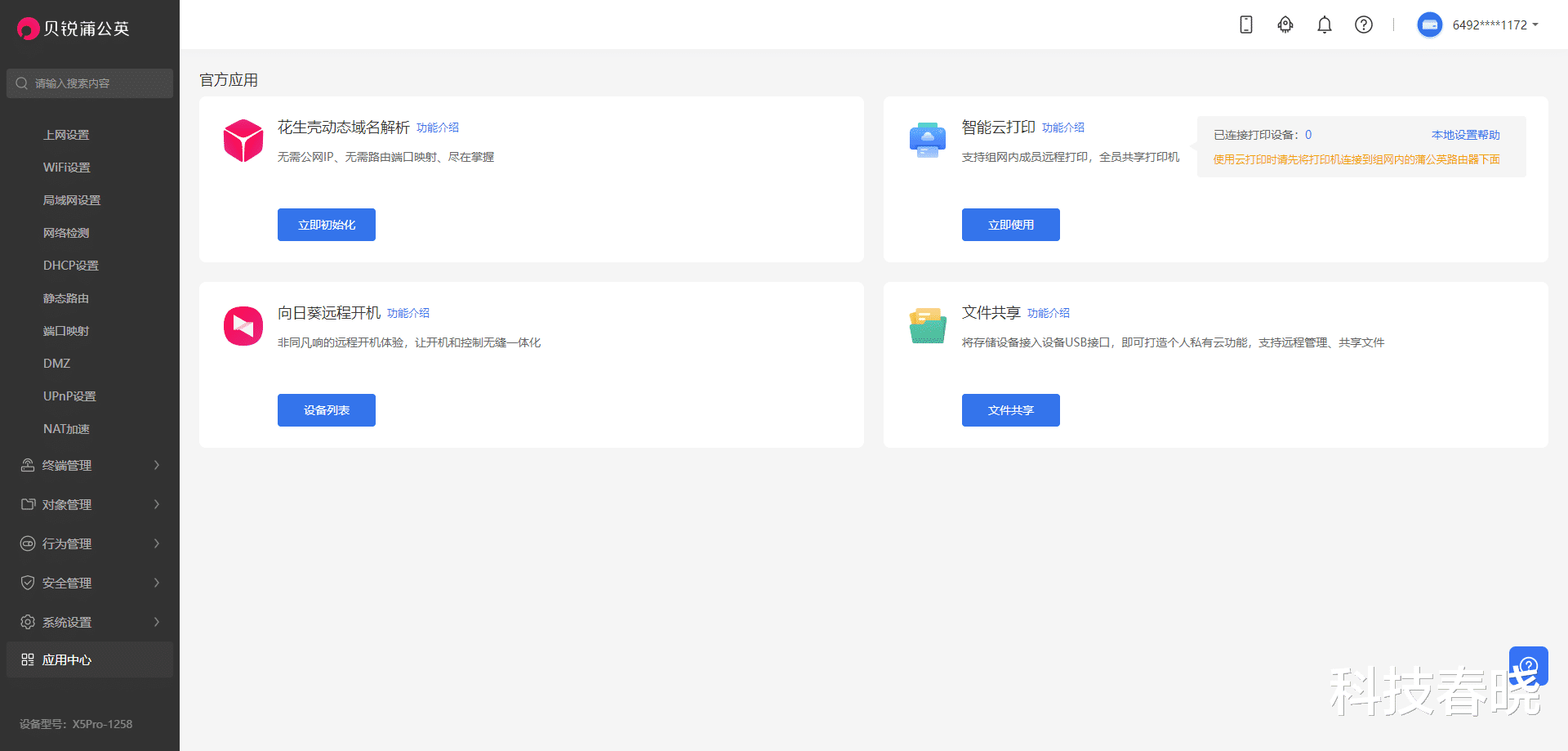Select 应用中心 in the sidebar
The image size is (1568, 751).
[90, 659]
